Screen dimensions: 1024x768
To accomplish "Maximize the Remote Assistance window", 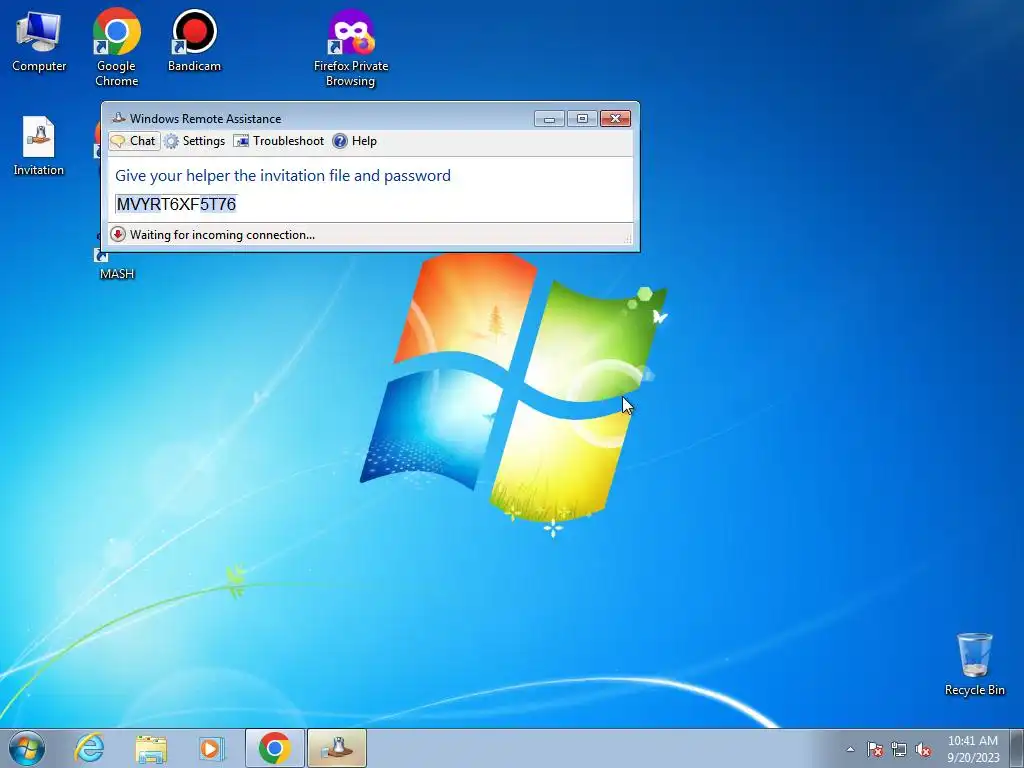I will click(582, 118).
